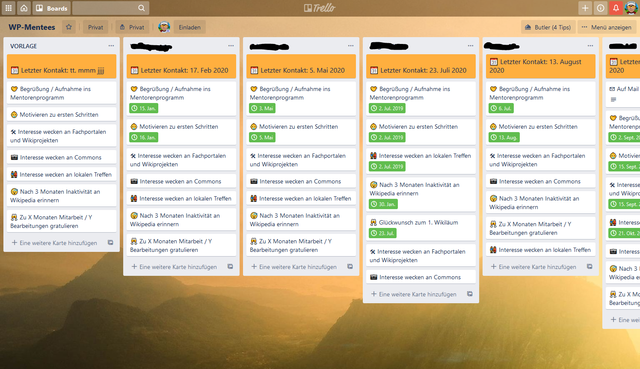The image size is (640, 369).
Task: Open Nach 3 Monaten Inaktivität card in VORLAGE
Action: pos(62,196)
